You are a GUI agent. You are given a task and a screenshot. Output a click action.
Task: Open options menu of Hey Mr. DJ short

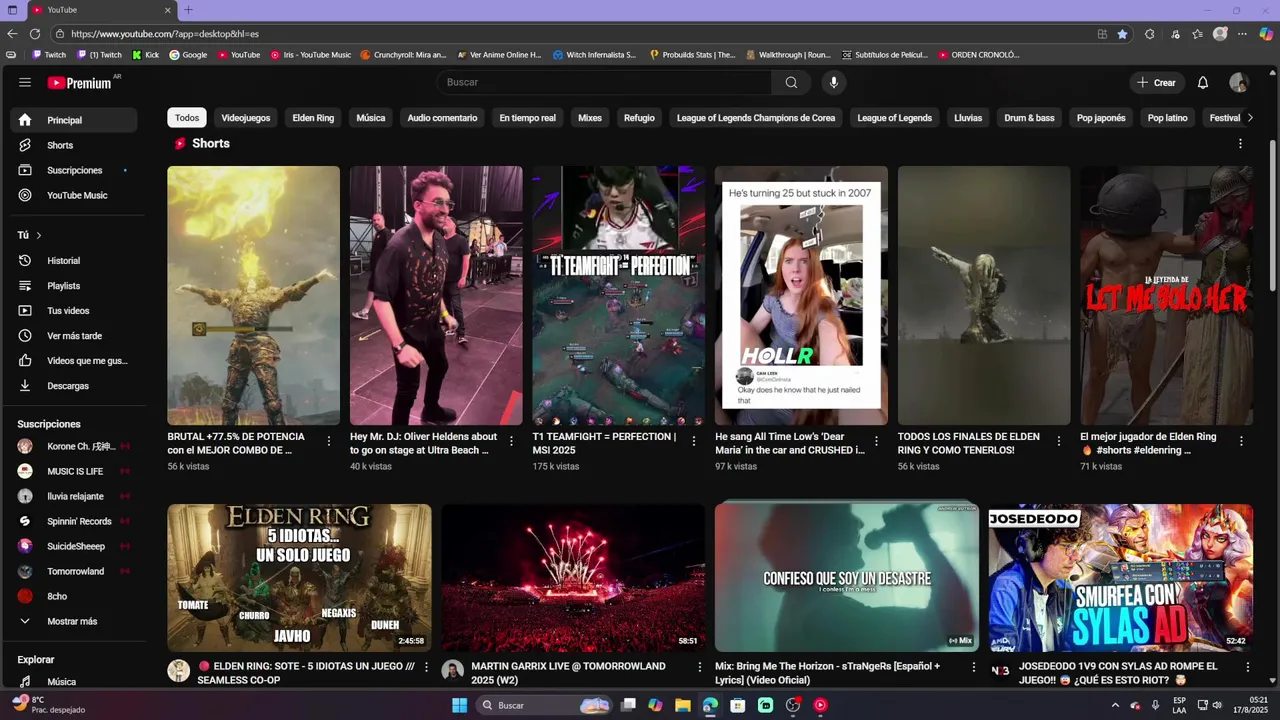pos(511,440)
